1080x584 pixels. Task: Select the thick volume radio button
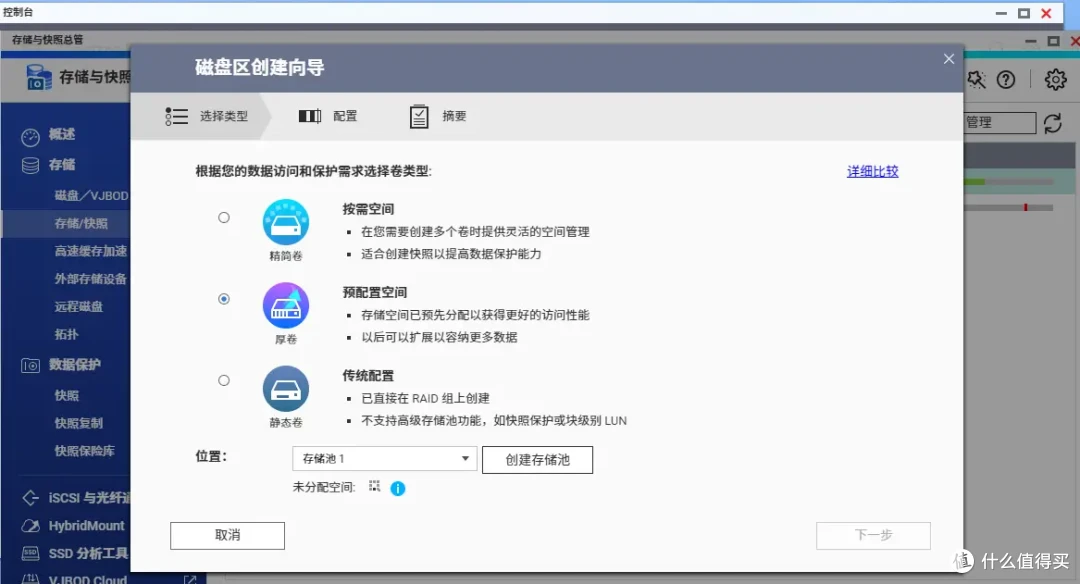click(x=224, y=299)
